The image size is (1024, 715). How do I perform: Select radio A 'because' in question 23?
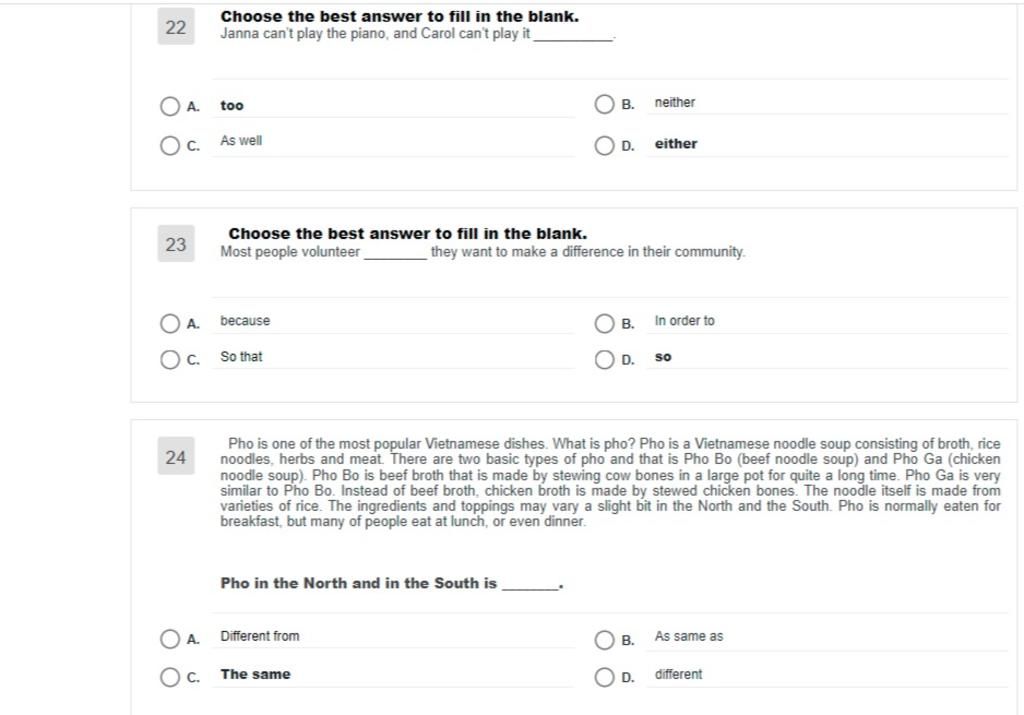tap(170, 323)
